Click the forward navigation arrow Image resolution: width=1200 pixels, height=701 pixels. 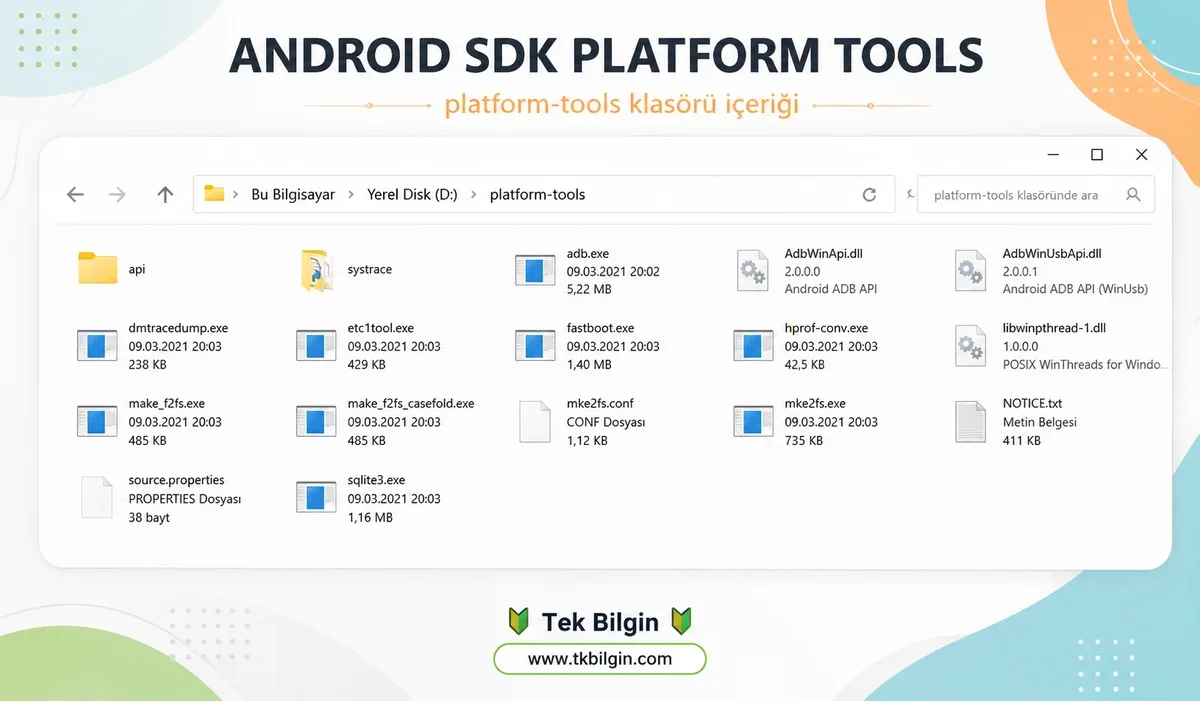pyautogui.click(x=117, y=195)
